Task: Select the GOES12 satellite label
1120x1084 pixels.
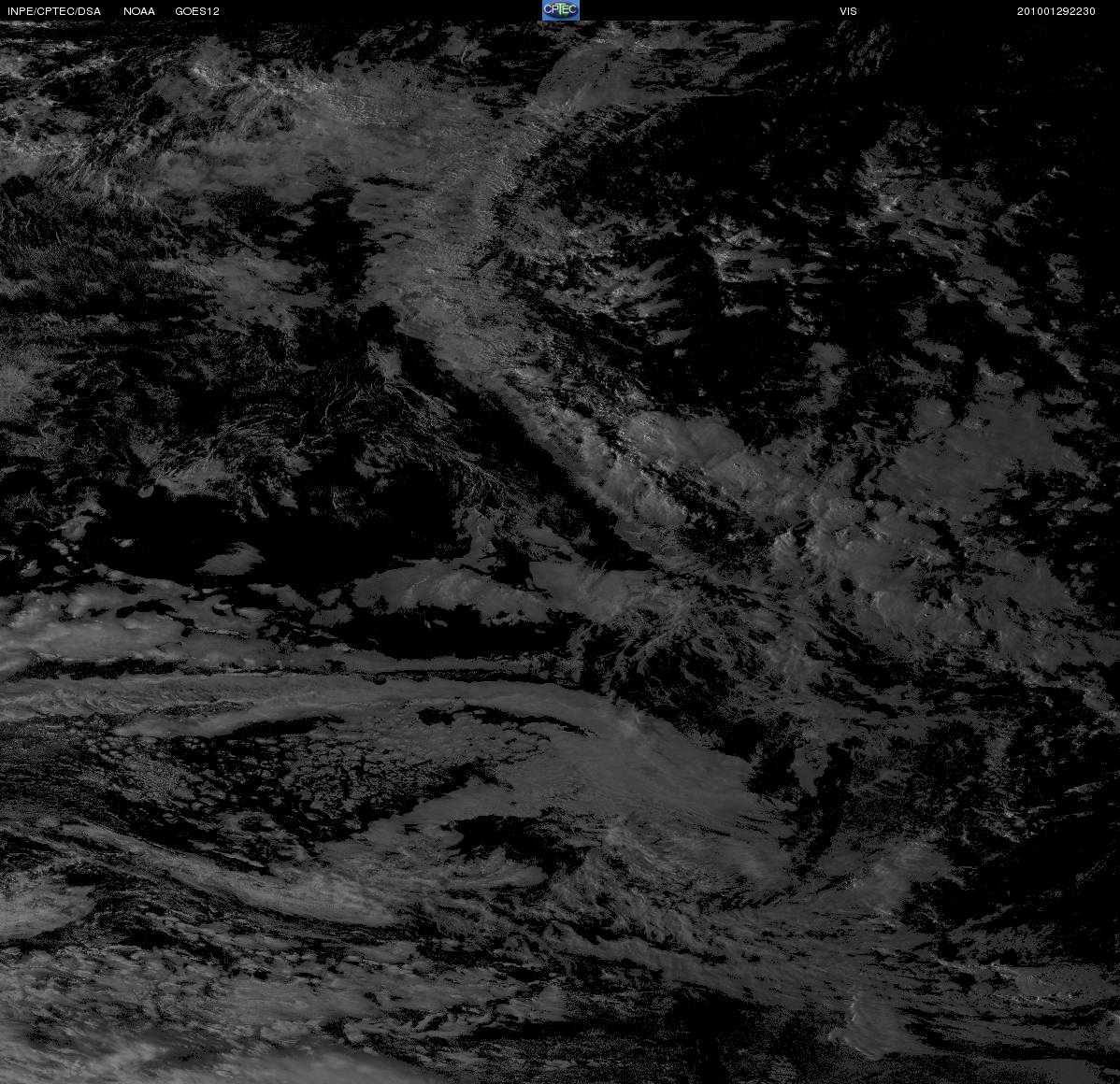Action: tap(197, 11)
